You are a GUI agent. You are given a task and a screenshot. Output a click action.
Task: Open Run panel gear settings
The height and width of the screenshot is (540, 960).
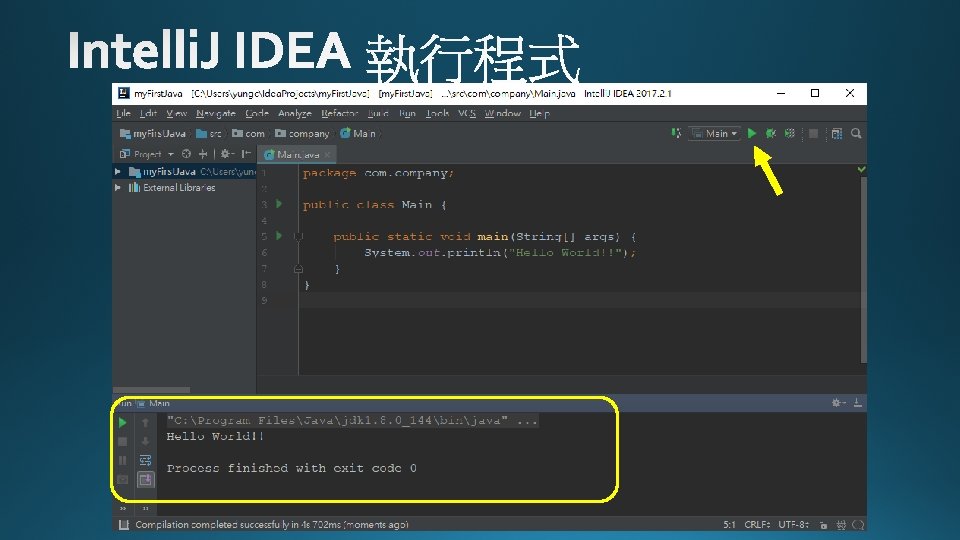pyautogui.click(x=838, y=403)
